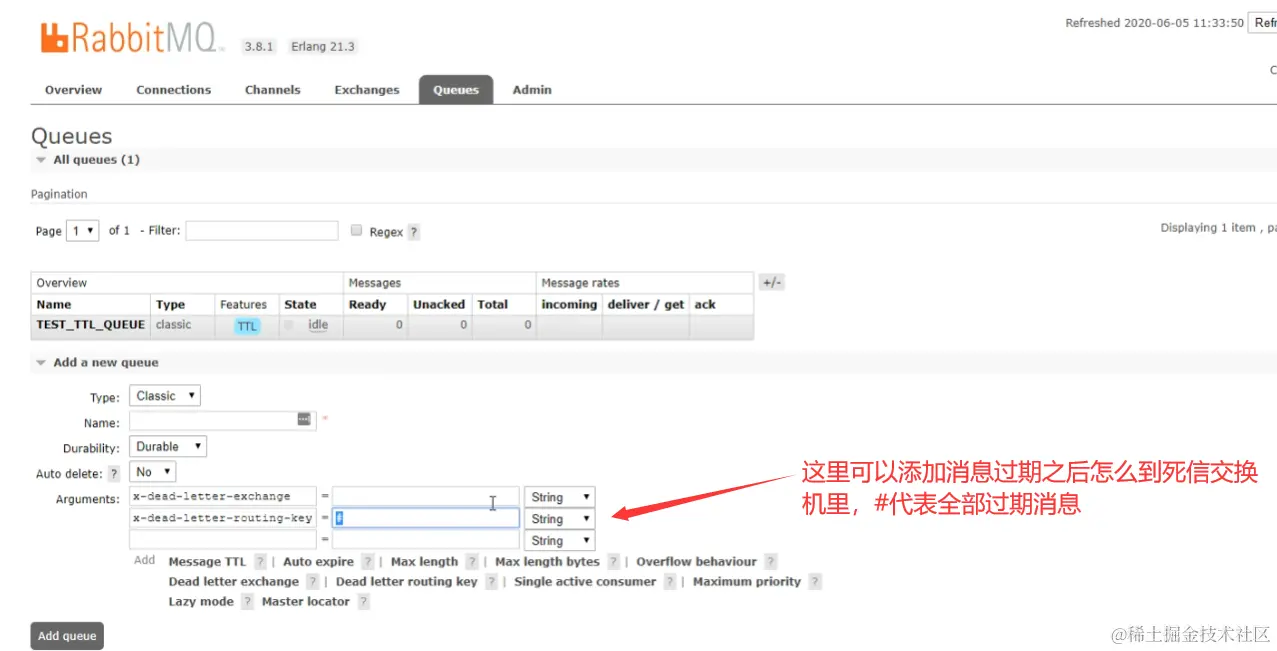Show help for Single active consumer
Image resolution: width=1277 pixels, height=651 pixels.
(670, 582)
